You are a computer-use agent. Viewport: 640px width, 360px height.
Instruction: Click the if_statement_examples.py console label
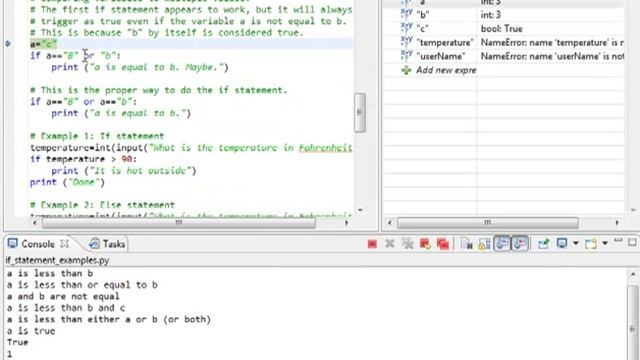57,260
